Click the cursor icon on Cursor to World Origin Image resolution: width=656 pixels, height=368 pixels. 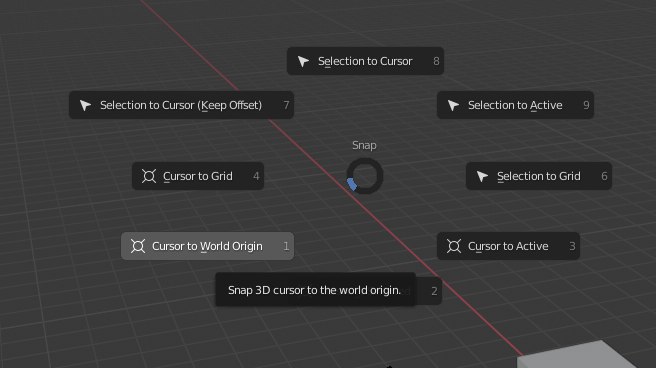138,246
